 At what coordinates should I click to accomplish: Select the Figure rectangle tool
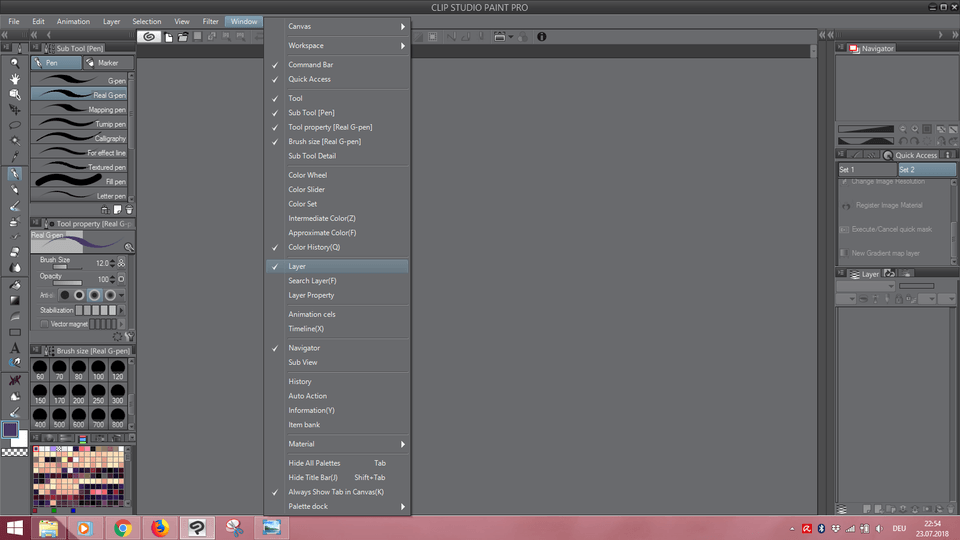point(15,332)
